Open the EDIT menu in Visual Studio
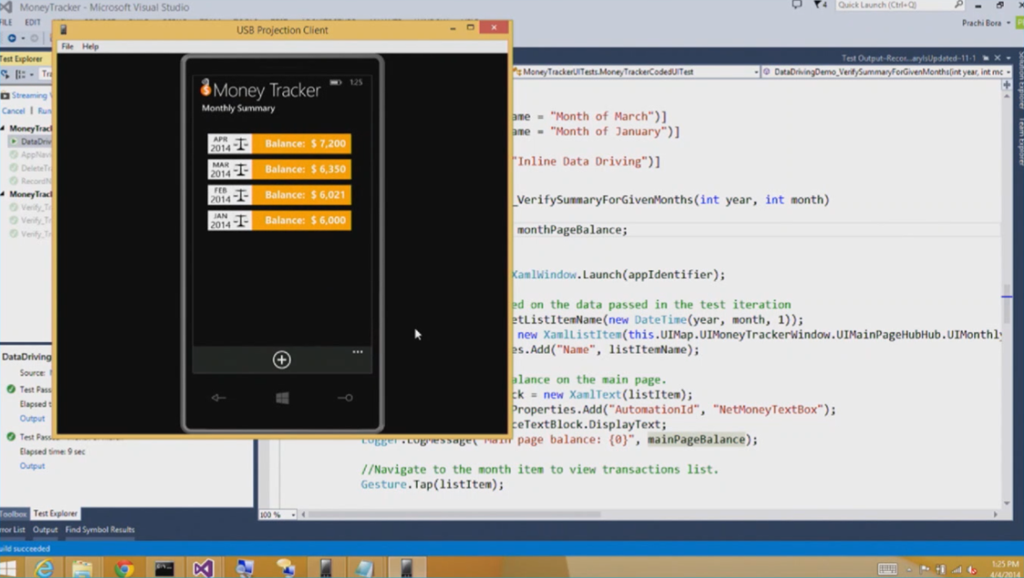Screen dimensions: 1024x578 (33, 22)
